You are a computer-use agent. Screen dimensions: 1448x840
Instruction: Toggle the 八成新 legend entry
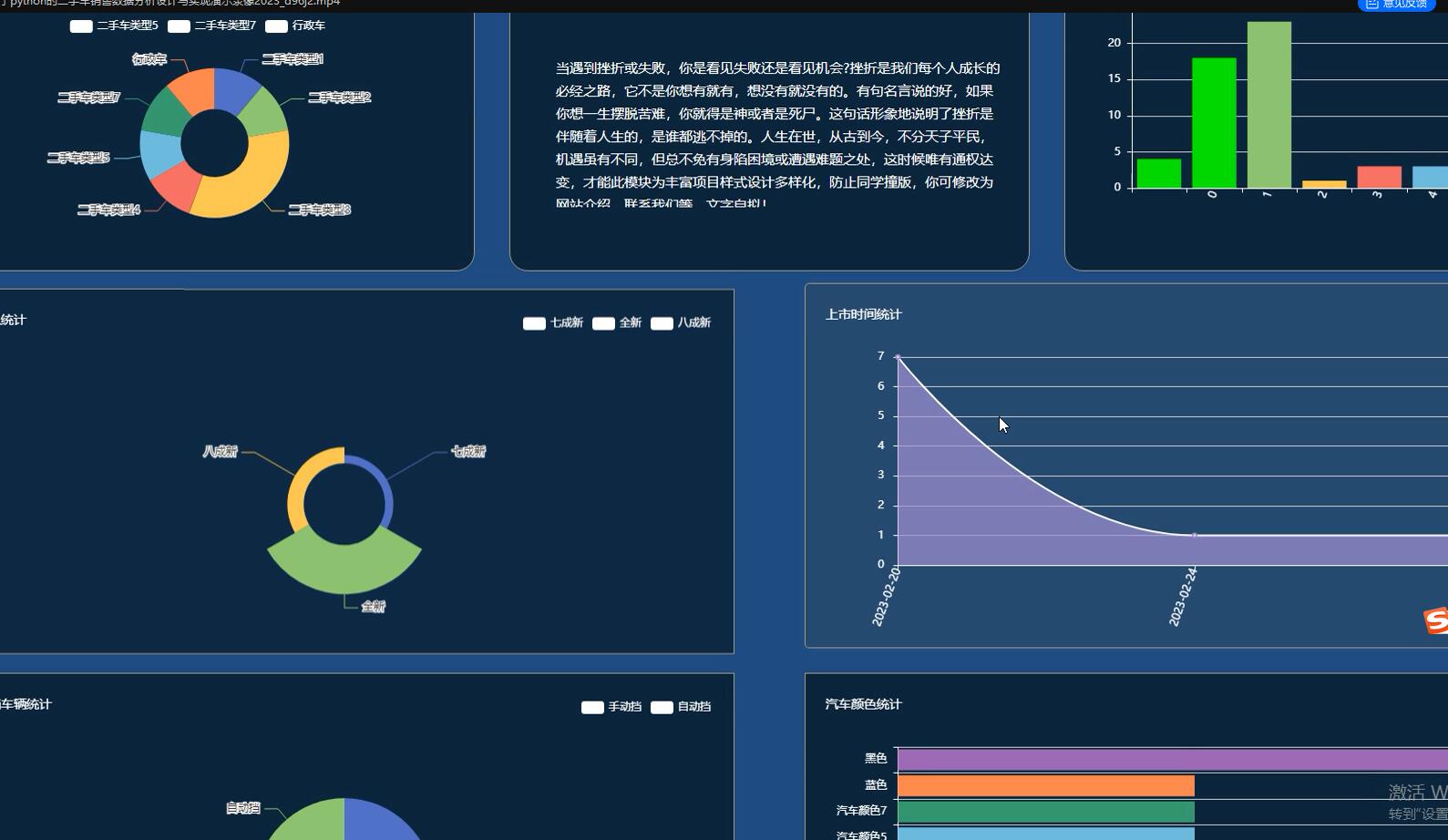click(x=680, y=323)
